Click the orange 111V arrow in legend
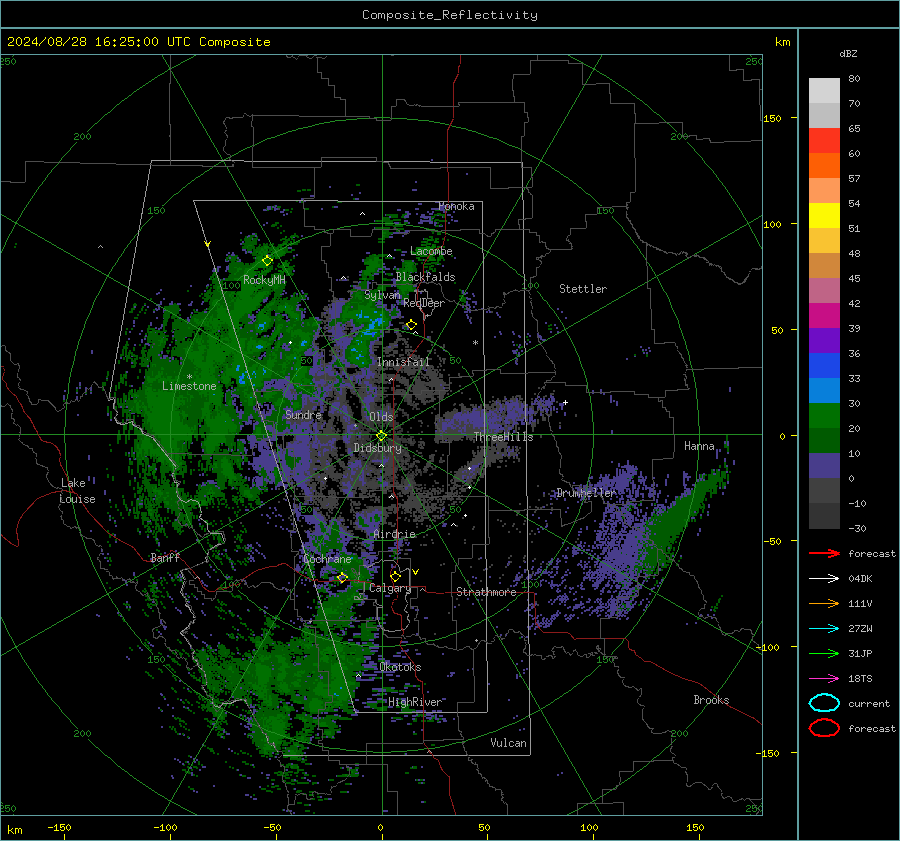 [x=824, y=603]
